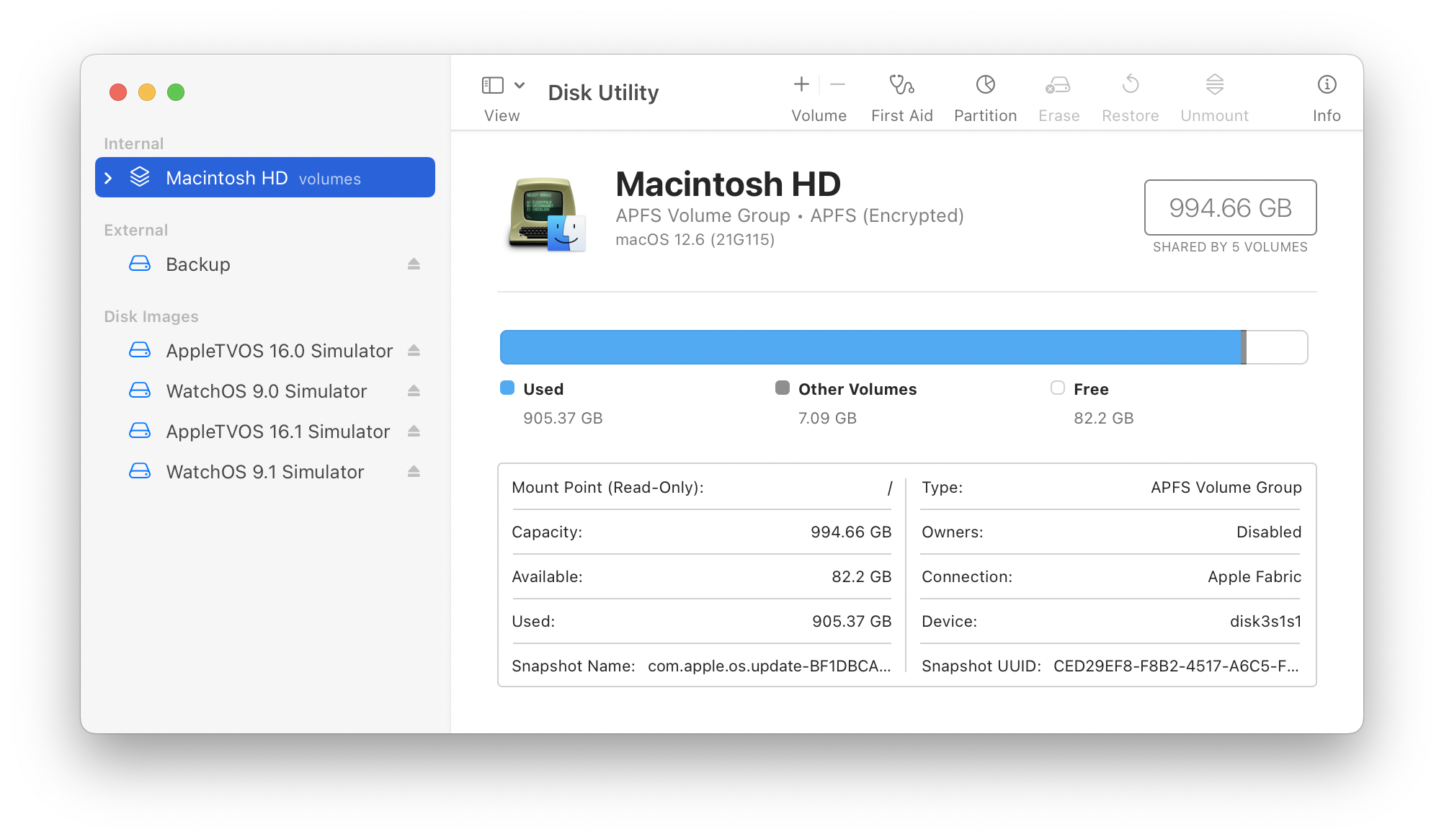Image resolution: width=1444 pixels, height=840 pixels.
Task: Click the yellow minimize window button
Action: (x=147, y=92)
